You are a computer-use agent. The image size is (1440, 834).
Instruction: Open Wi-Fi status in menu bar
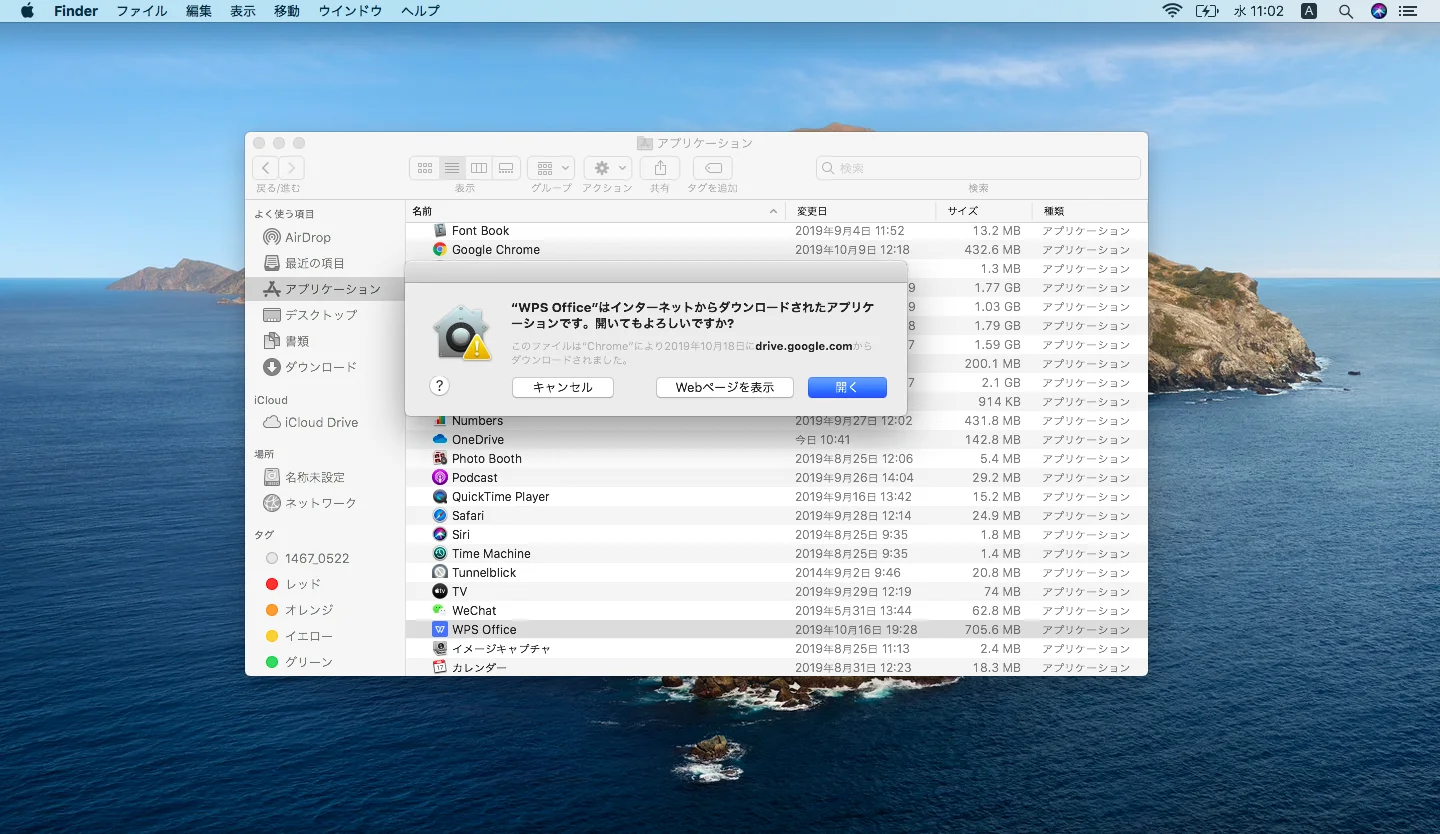point(1172,11)
